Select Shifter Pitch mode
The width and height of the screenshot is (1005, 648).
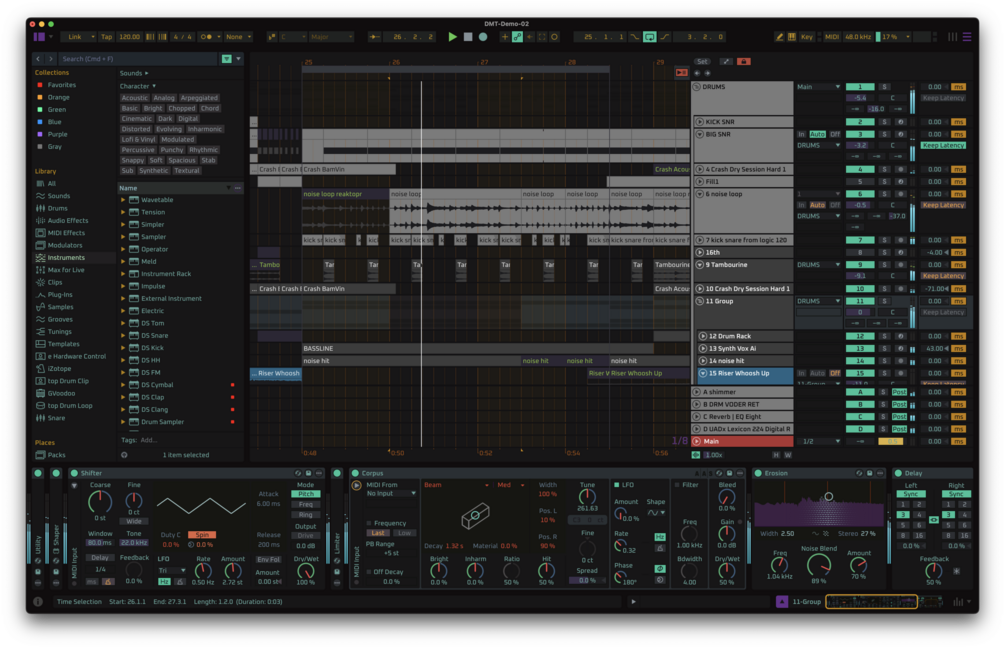click(x=306, y=494)
